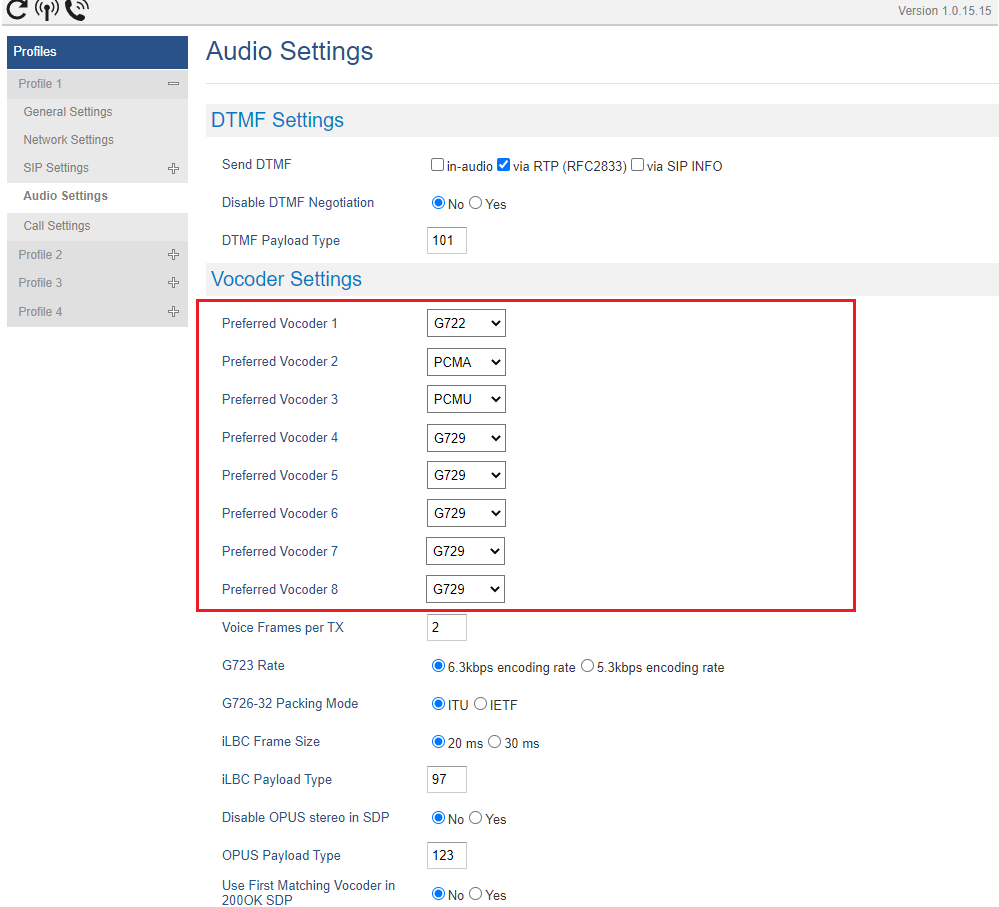999x907 pixels.
Task: Open Network Settings page link
Action: 69,140
